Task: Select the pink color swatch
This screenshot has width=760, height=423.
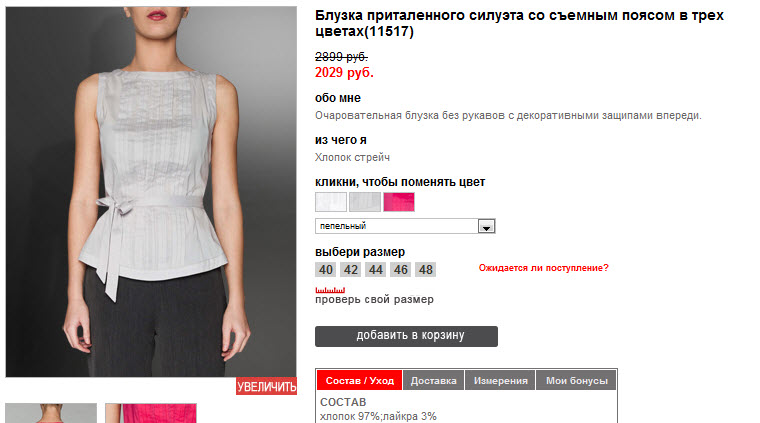Action: pyautogui.click(x=399, y=202)
